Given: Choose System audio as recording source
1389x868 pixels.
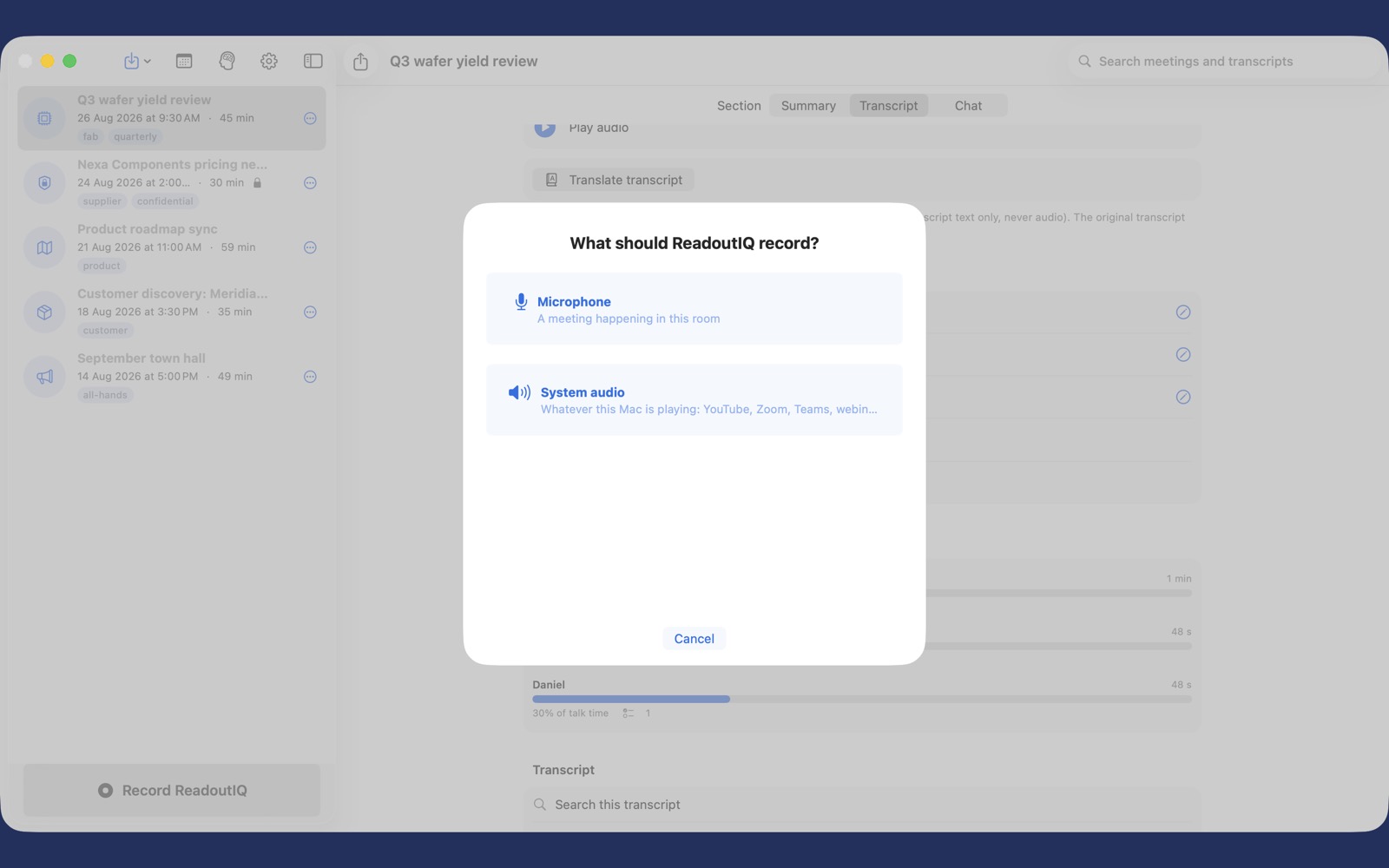Looking at the screenshot, I should point(694,400).
